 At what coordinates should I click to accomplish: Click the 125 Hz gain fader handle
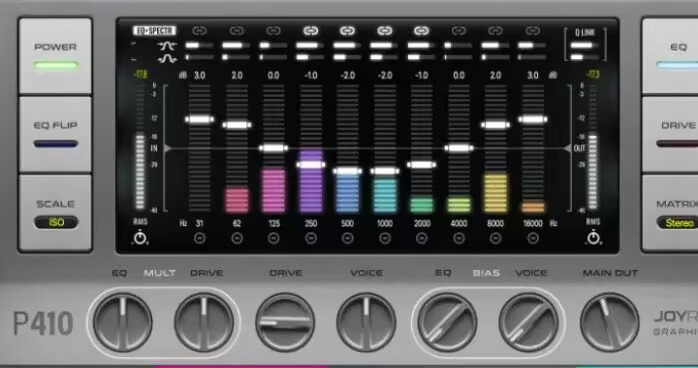click(x=274, y=148)
